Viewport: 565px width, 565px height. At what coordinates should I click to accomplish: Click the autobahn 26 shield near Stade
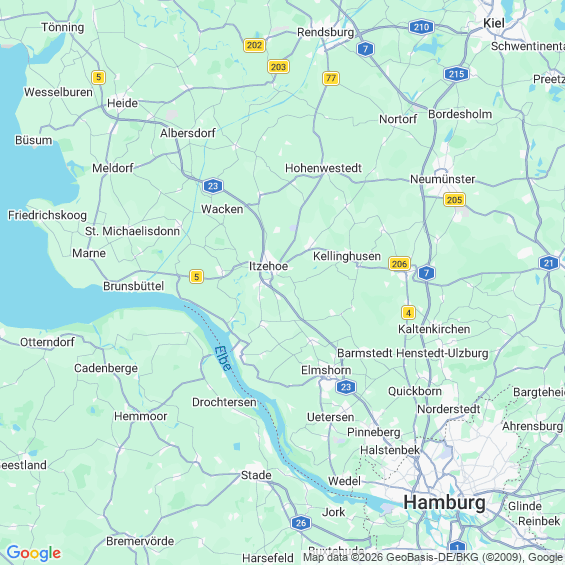click(301, 523)
